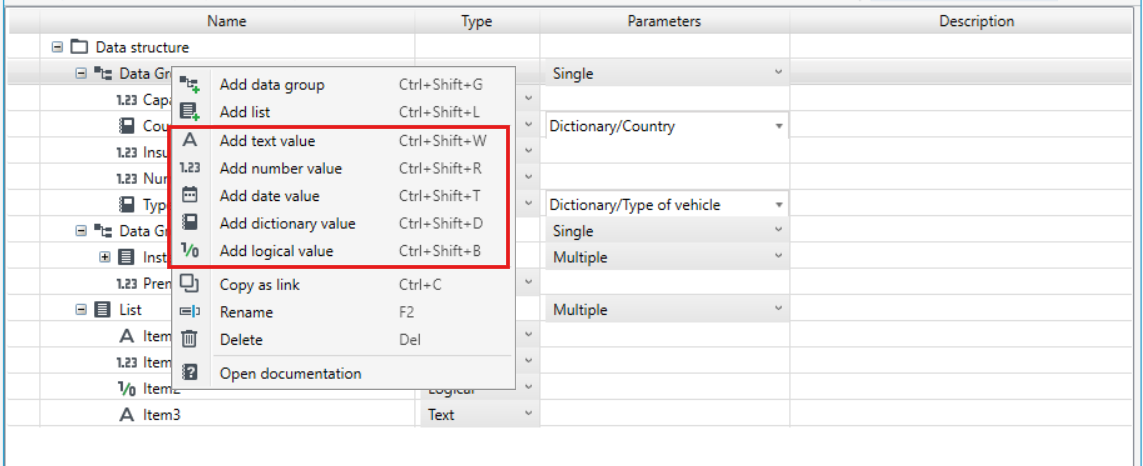Image resolution: width=1143 pixels, height=466 pixels.
Task: Click the Add data group icon
Action: (190, 85)
